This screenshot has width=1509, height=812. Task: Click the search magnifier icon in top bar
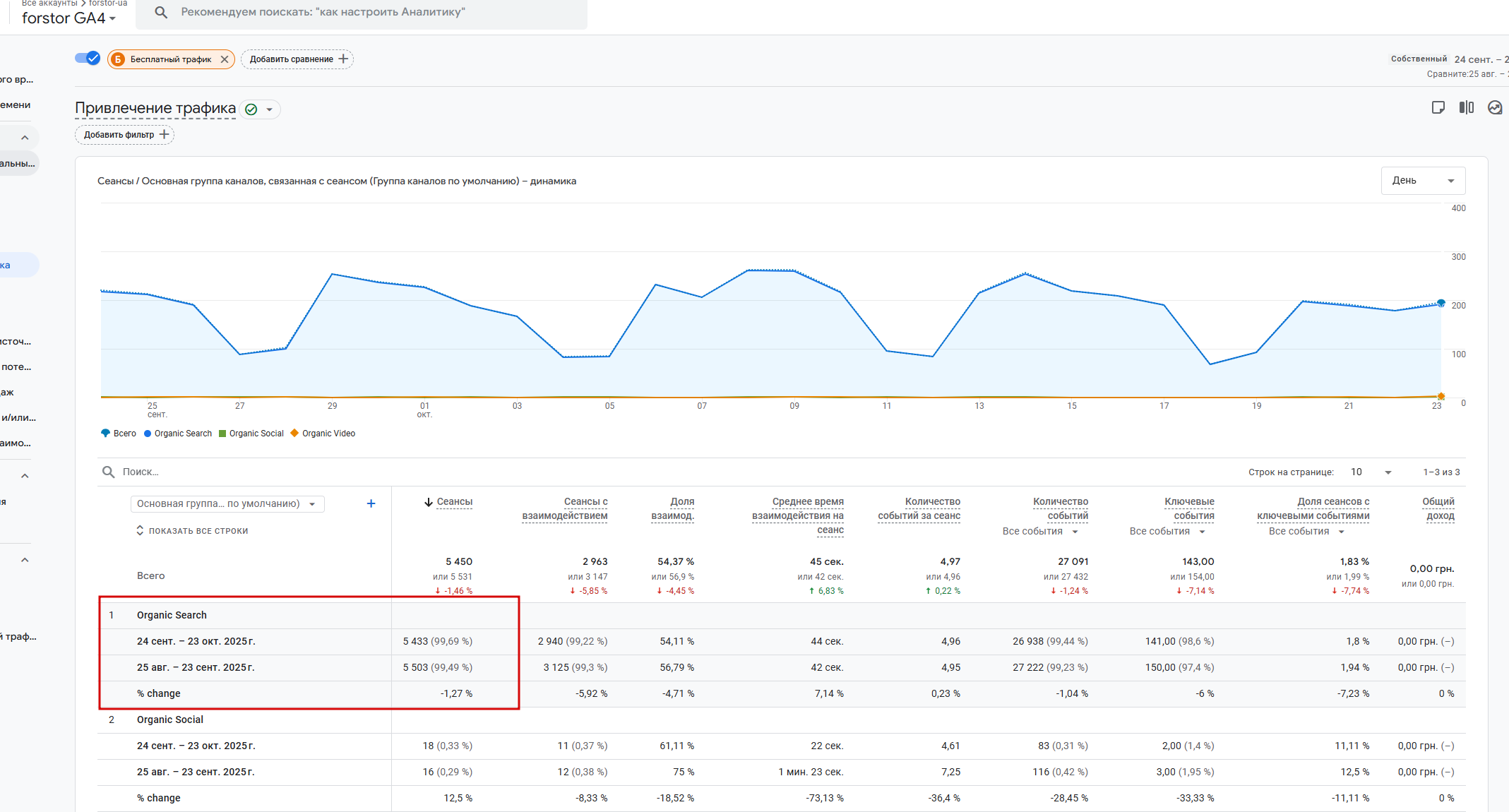pos(161,12)
